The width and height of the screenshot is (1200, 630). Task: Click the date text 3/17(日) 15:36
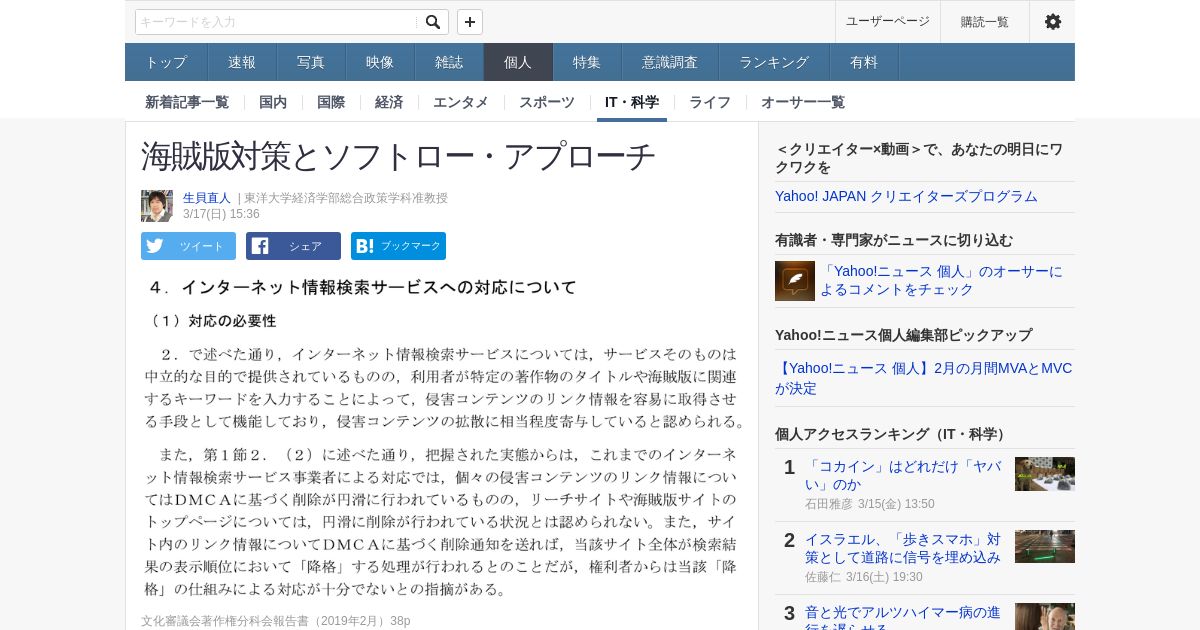coord(221,214)
